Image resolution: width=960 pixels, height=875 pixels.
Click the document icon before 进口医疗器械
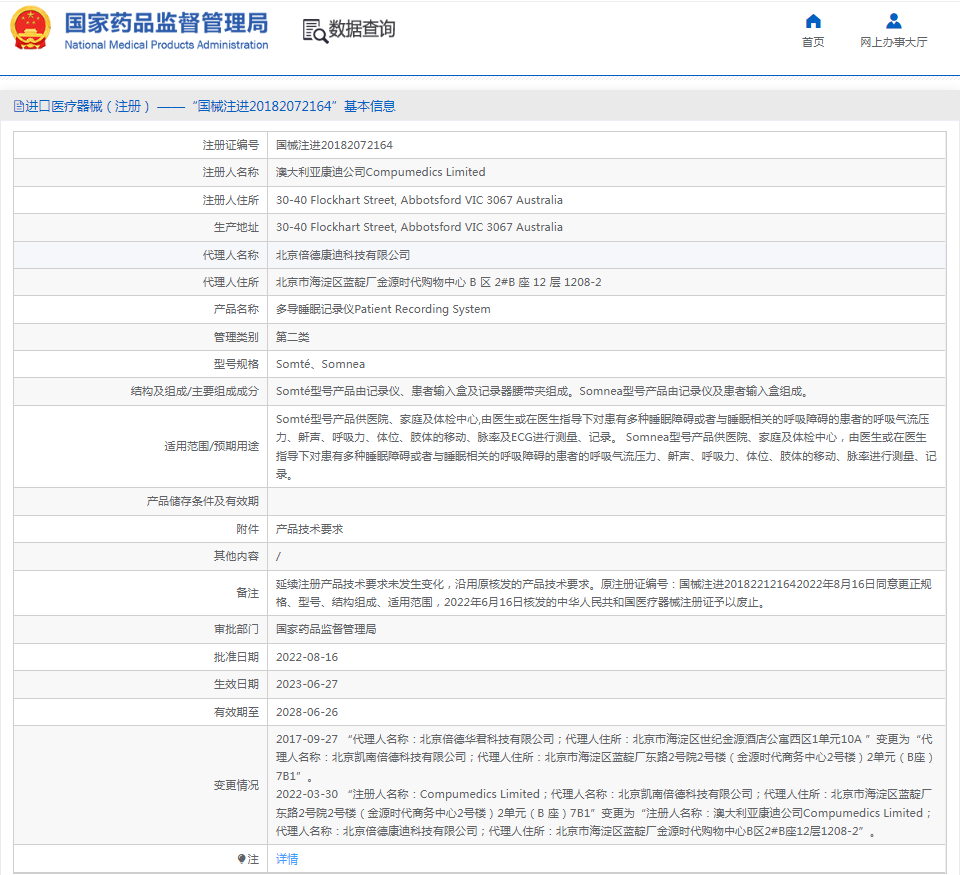click(x=18, y=106)
